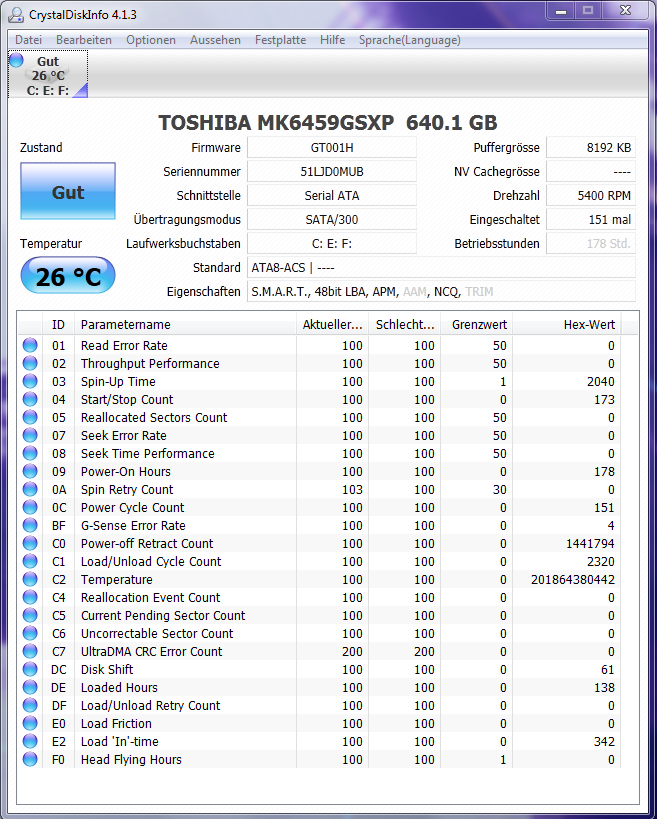Click the Laufwerksbuchstaben field C: E: F:

(332, 243)
